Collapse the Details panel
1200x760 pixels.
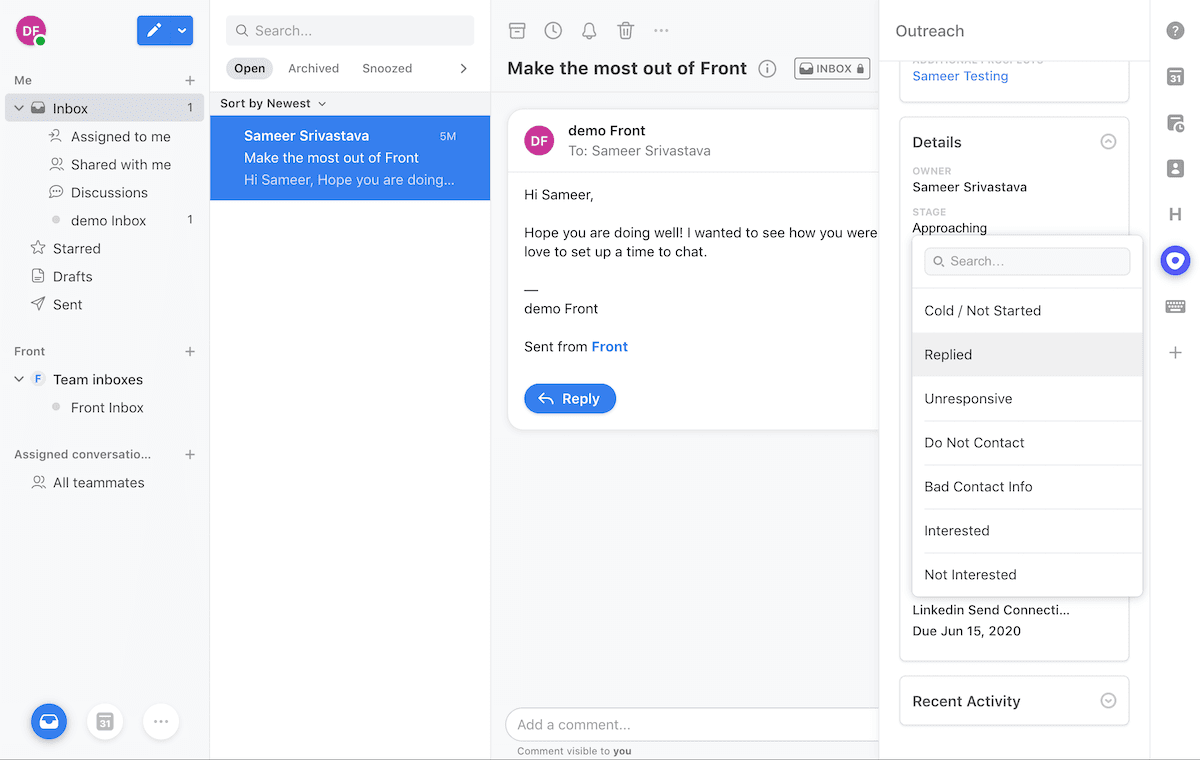pos(1108,141)
